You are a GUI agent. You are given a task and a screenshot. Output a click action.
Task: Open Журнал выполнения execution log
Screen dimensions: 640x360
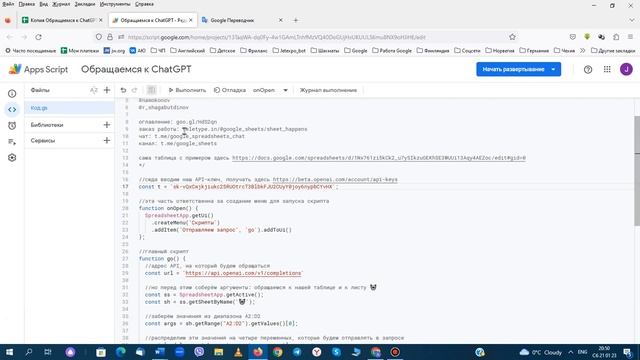328,90
